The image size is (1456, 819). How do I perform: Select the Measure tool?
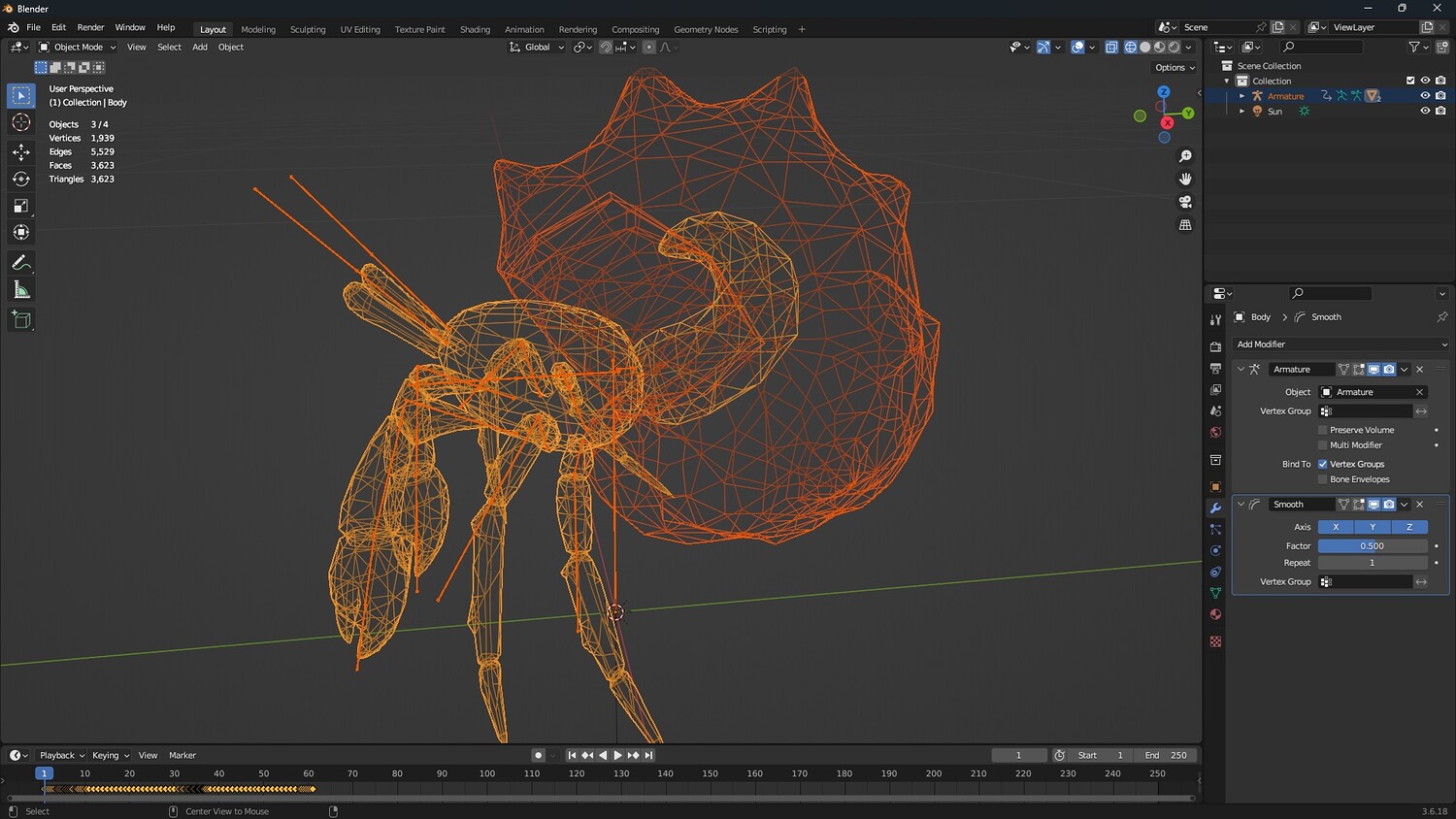pyautogui.click(x=21, y=290)
